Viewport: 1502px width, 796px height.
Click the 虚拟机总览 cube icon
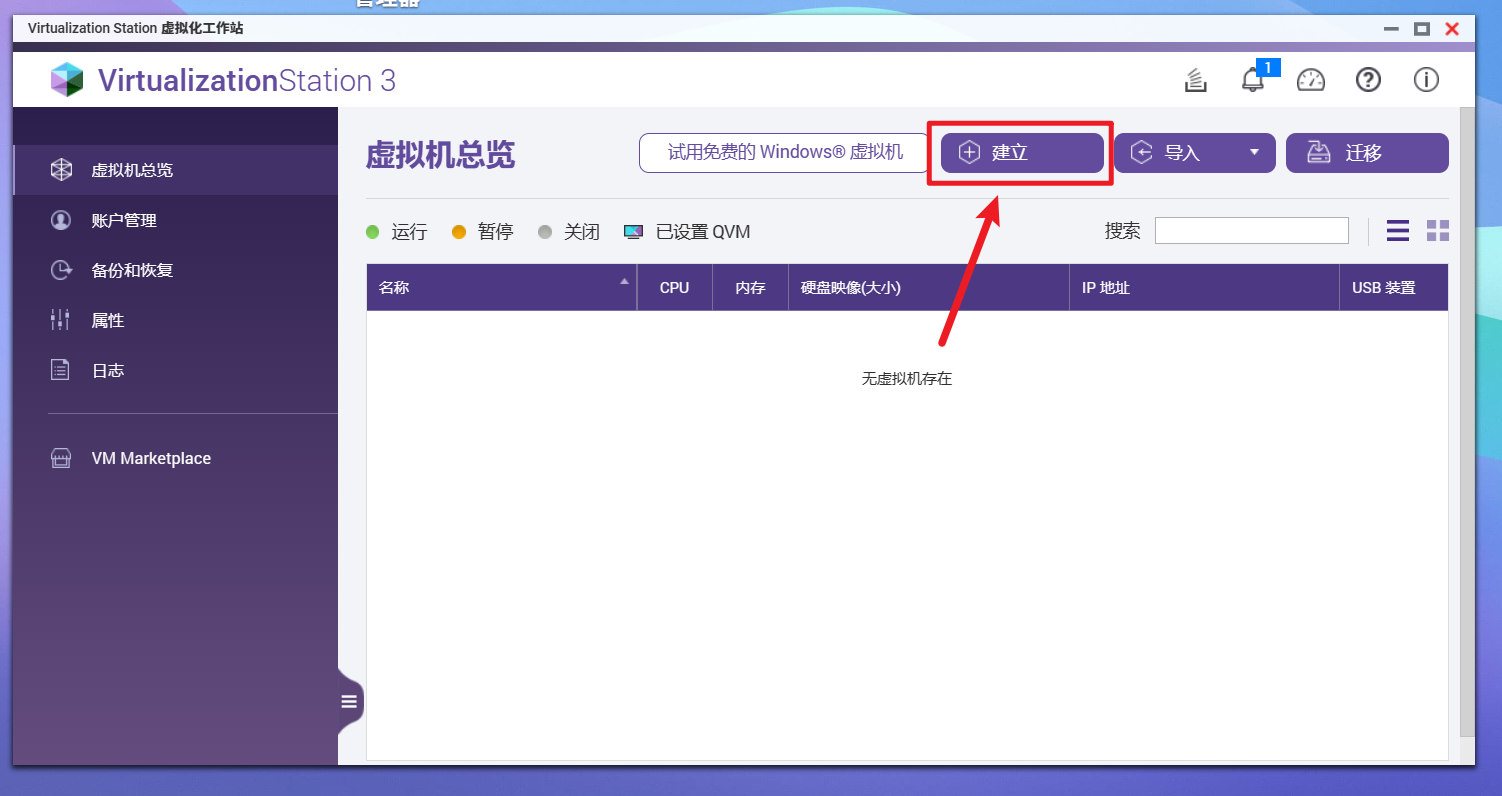(x=61, y=170)
